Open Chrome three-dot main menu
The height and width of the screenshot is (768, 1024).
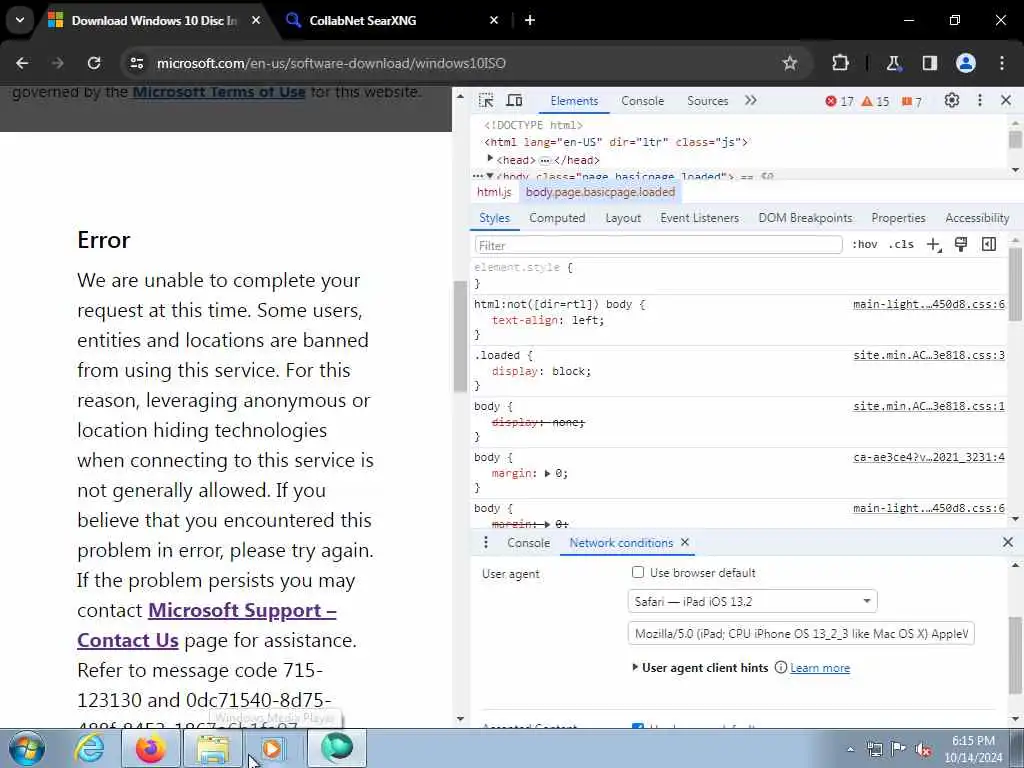click(x=1002, y=63)
